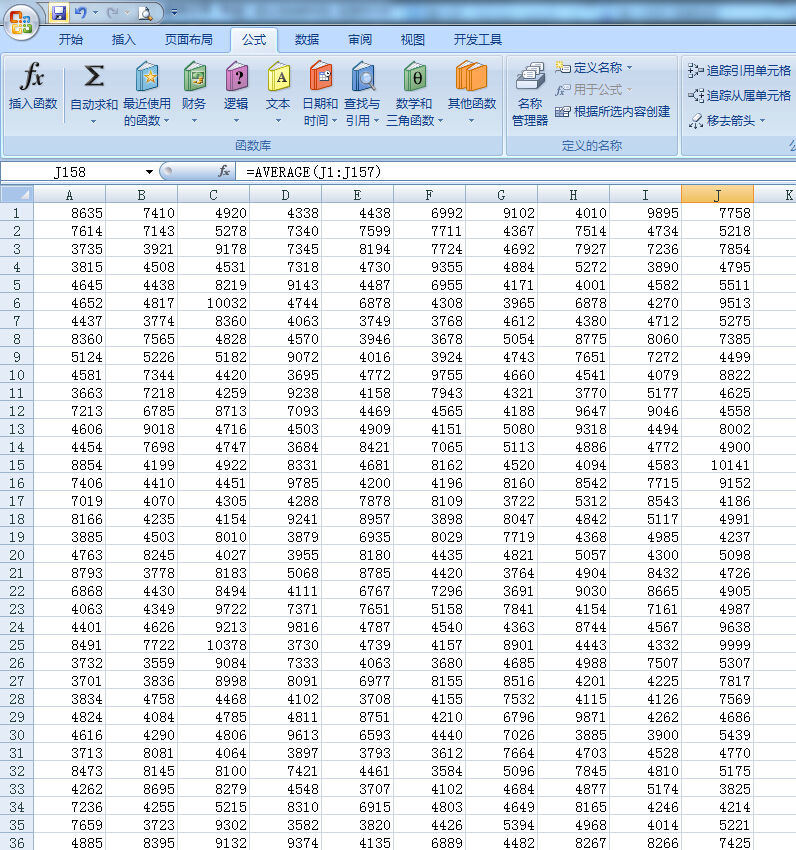This screenshot has width=796, height=850.
Task: Open the Math & Trig (数学和三角函数) icon
Action: coord(414,78)
